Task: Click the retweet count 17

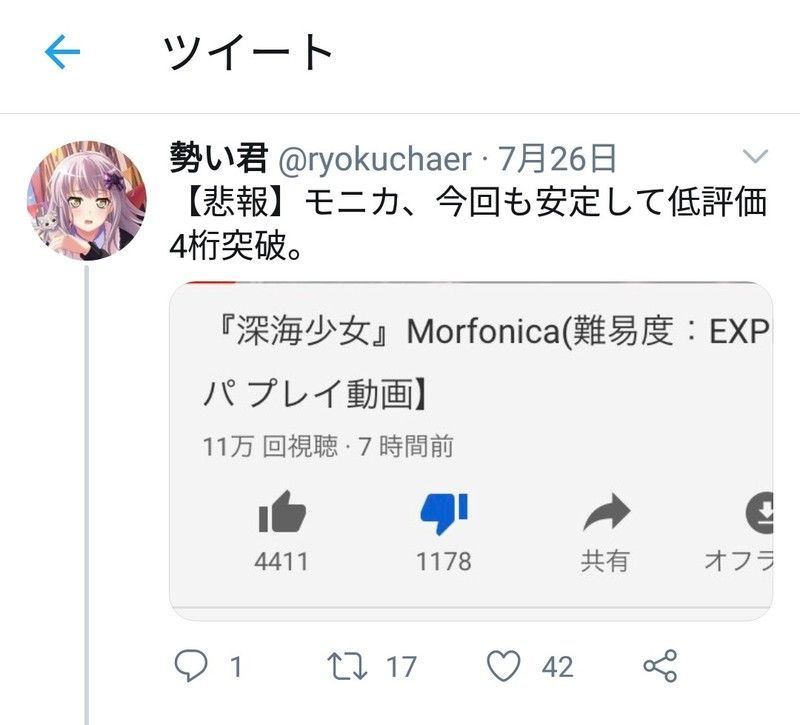Action: click(402, 667)
